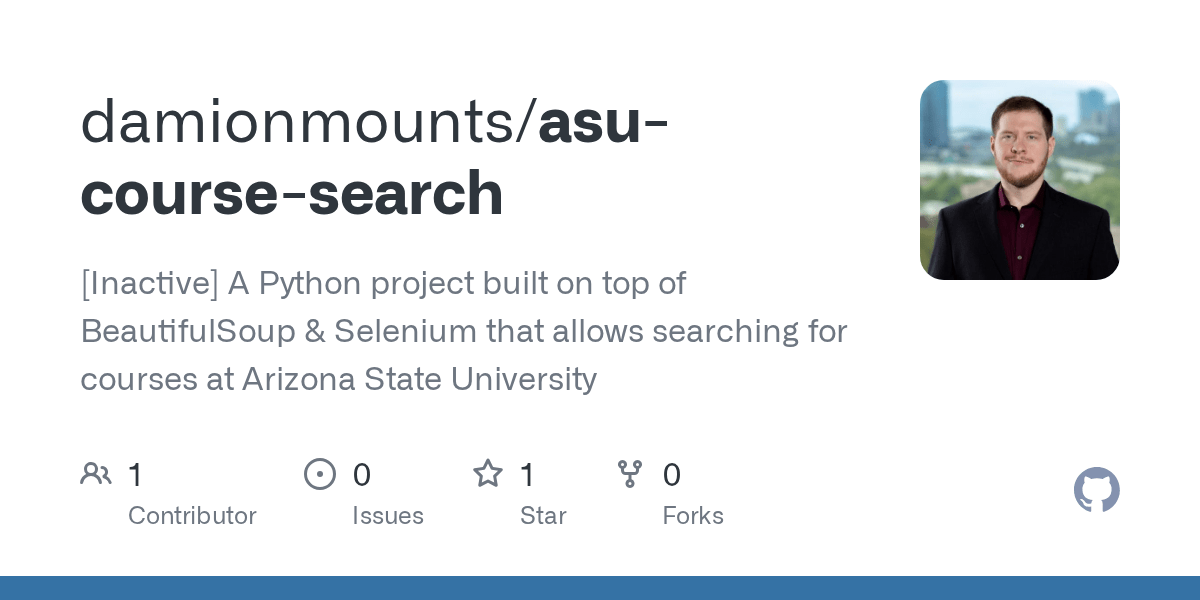Click "Arizona State University" in the description

point(419,379)
